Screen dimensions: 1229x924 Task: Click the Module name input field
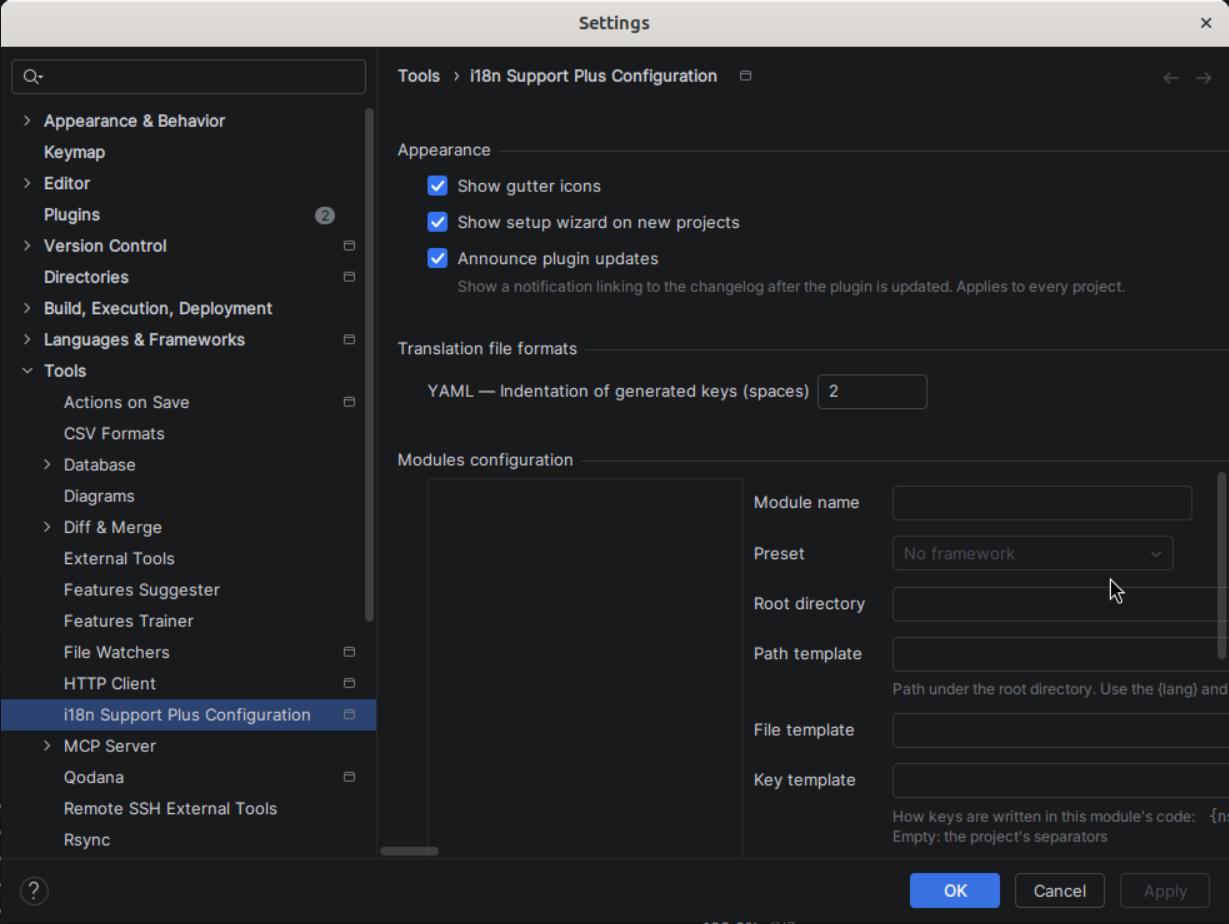(x=1042, y=503)
